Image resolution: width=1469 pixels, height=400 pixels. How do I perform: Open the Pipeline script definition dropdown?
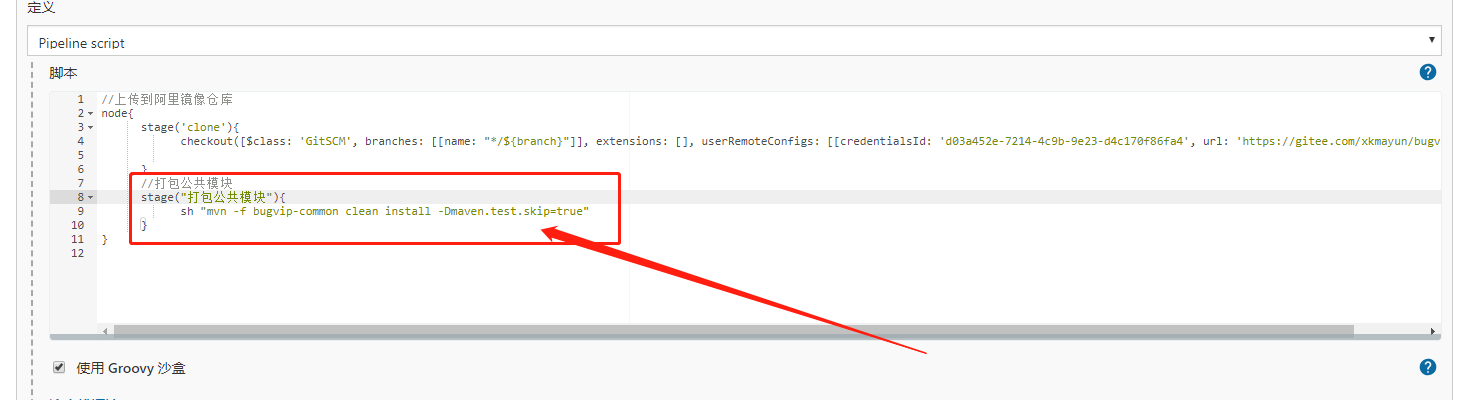coord(734,42)
